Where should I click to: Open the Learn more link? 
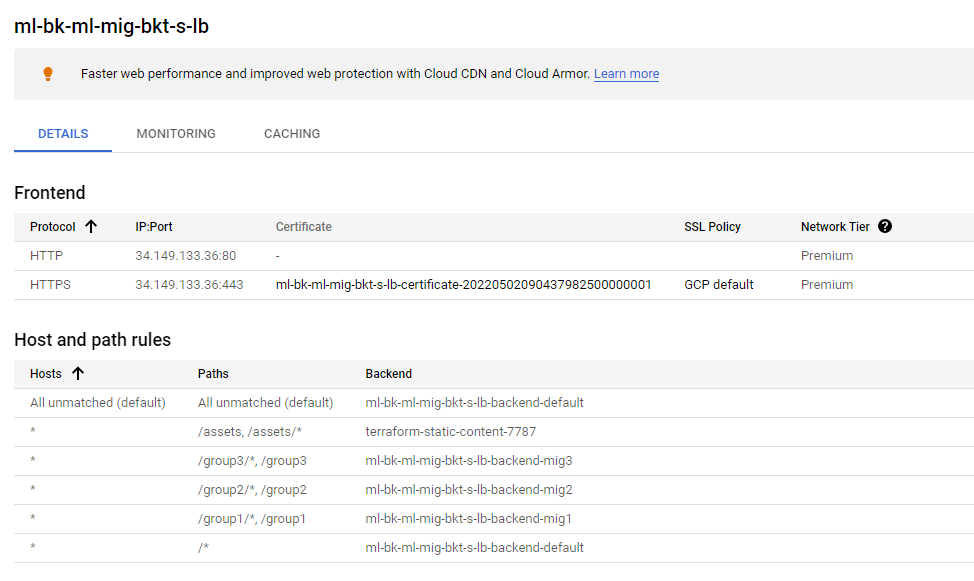tap(626, 74)
